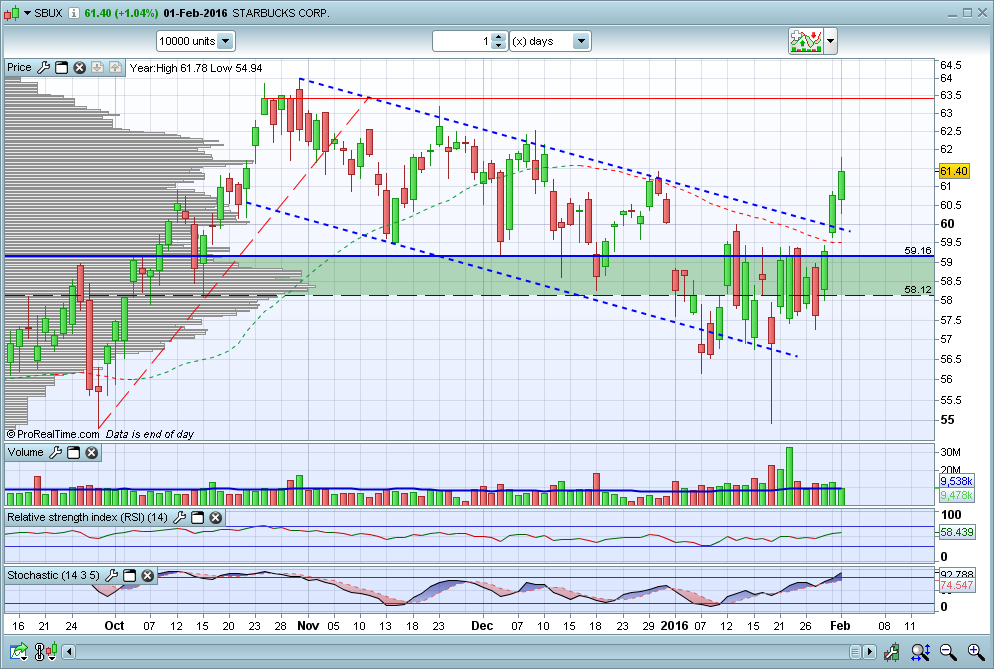Click the Feb marker on the date axis
The width and height of the screenshot is (994, 669).
(840, 626)
